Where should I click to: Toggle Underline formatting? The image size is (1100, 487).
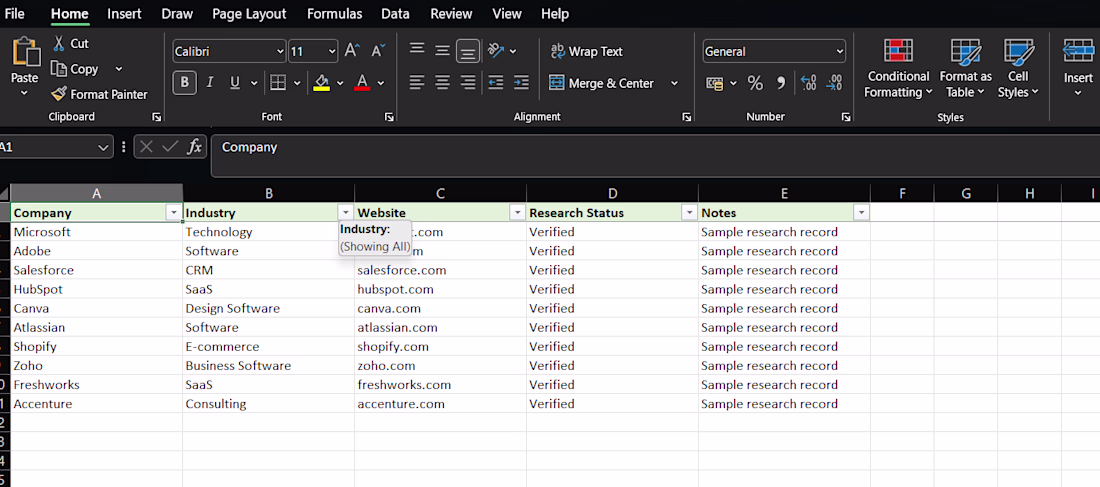[x=234, y=83]
